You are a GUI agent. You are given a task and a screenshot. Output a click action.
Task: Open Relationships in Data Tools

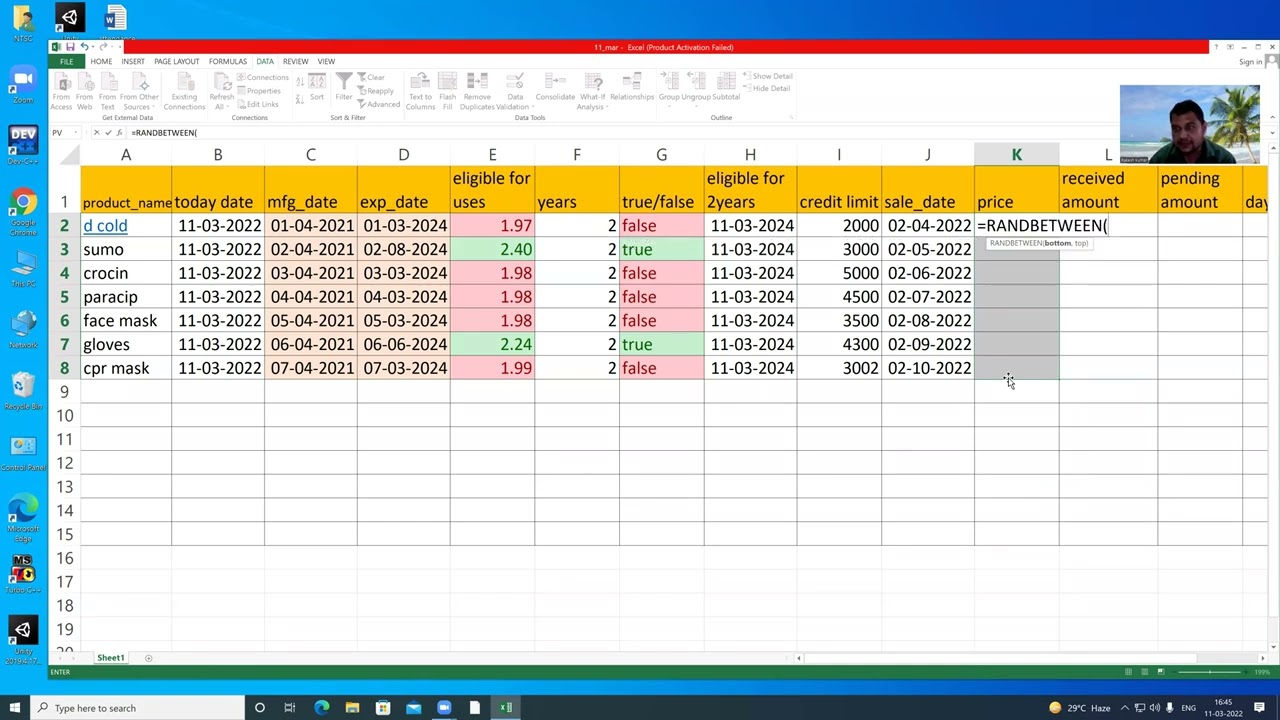coord(632,88)
